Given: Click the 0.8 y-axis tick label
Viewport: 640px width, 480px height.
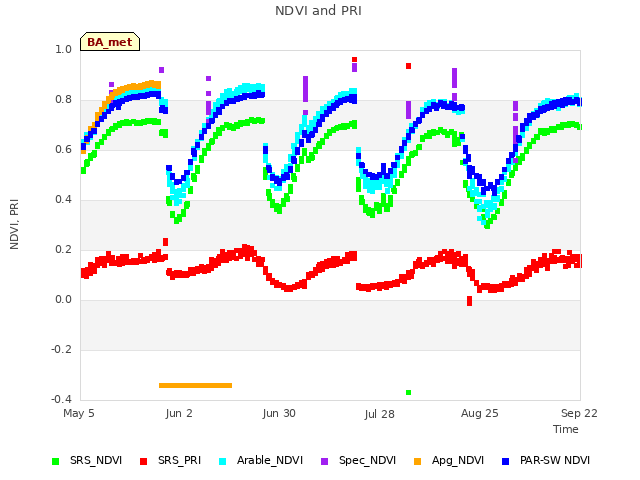Looking at the screenshot, I should [63, 100].
